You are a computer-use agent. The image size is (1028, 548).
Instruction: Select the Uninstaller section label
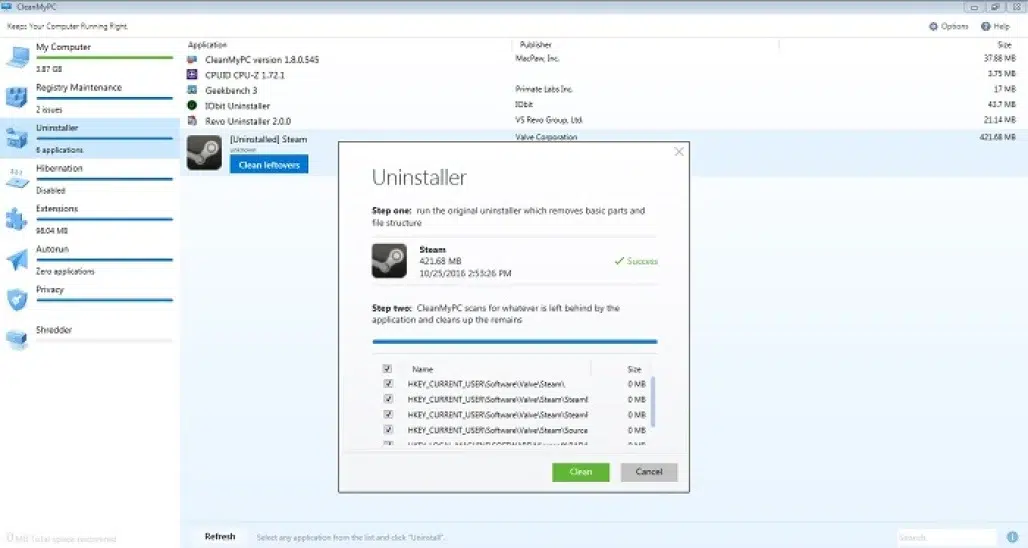(57, 128)
